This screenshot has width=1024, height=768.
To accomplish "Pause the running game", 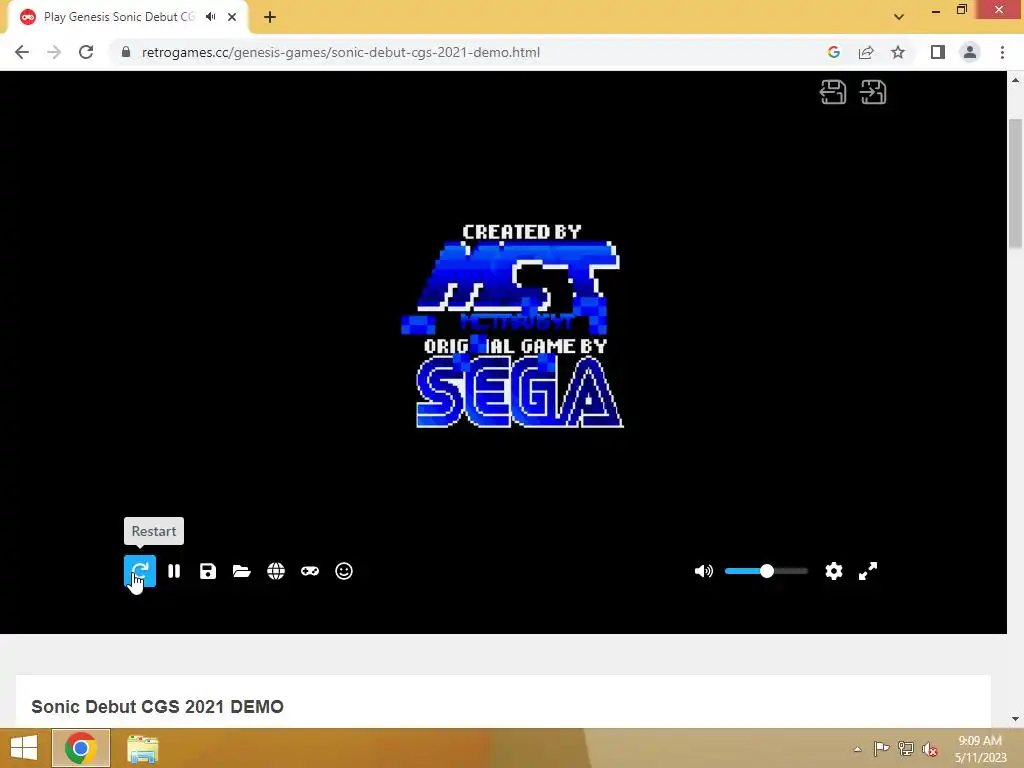I will point(174,571).
